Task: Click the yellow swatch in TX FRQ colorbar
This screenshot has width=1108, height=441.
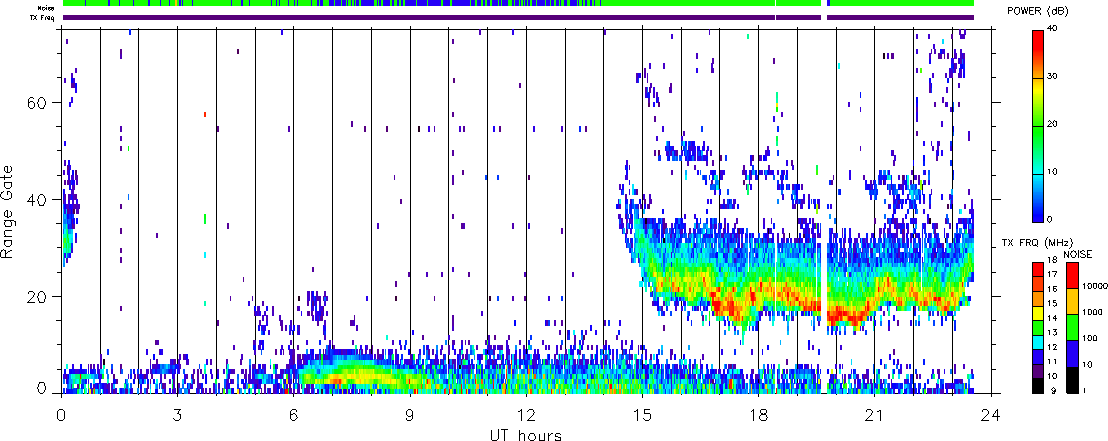Action: (x=1037, y=311)
